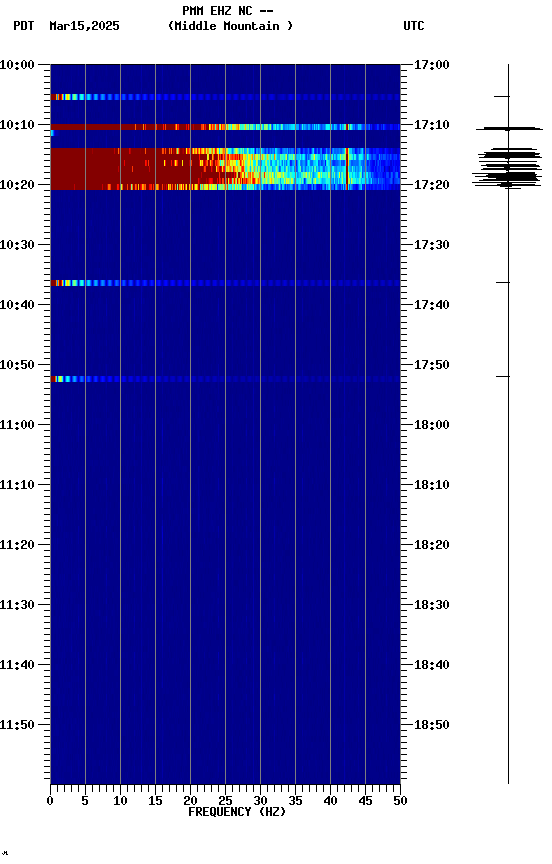Image resolution: width=552 pixels, height=864 pixels.
Task: Click the "PDT" timezone label
Action: (24, 26)
